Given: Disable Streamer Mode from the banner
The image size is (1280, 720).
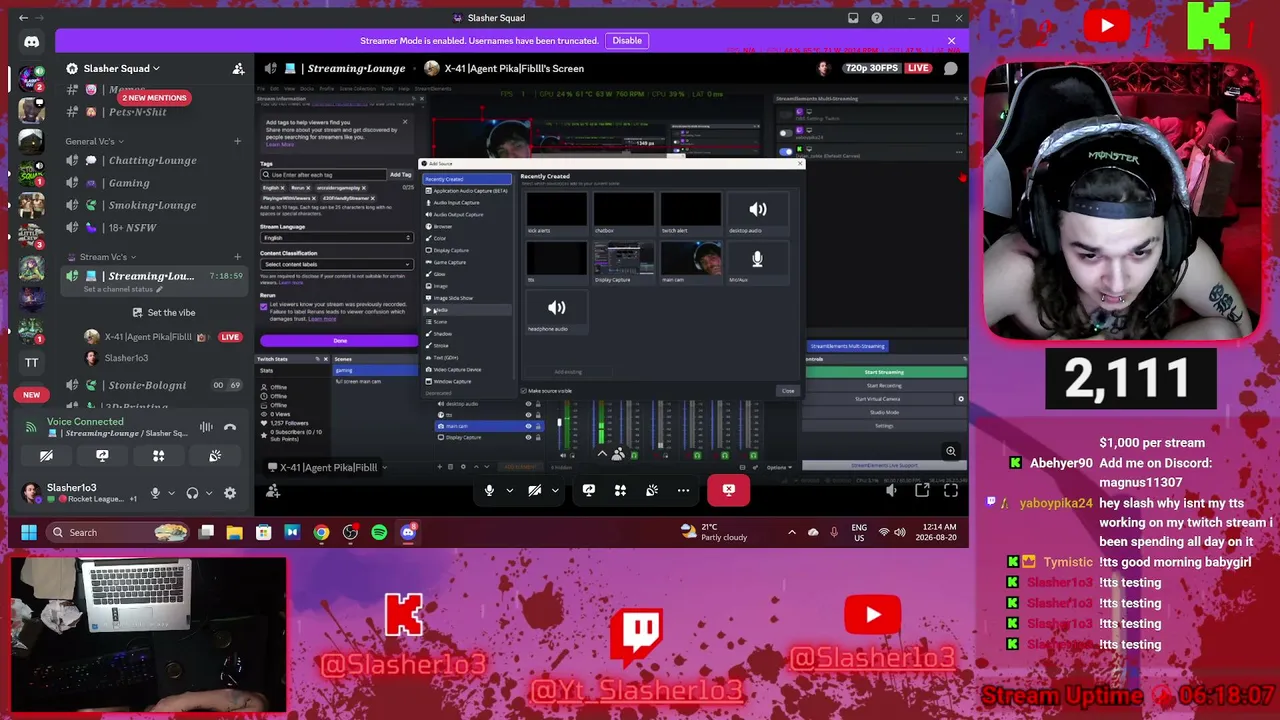Looking at the screenshot, I should click(627, 41).
